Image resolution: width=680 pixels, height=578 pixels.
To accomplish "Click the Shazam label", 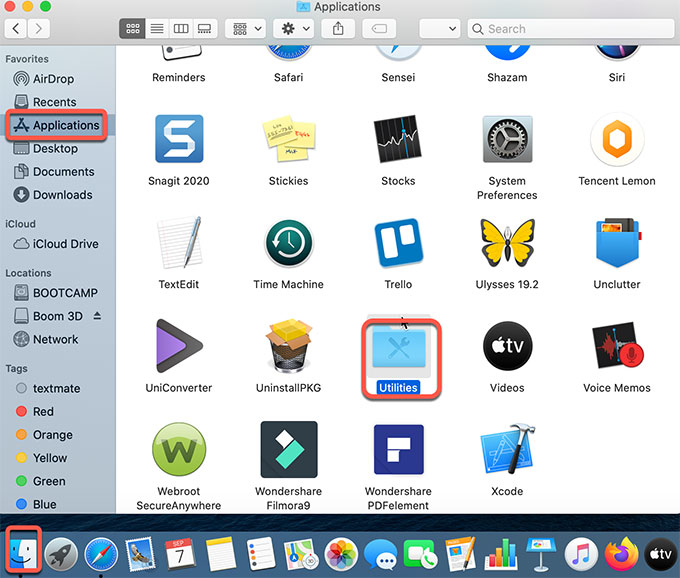I will click(507, 77).
